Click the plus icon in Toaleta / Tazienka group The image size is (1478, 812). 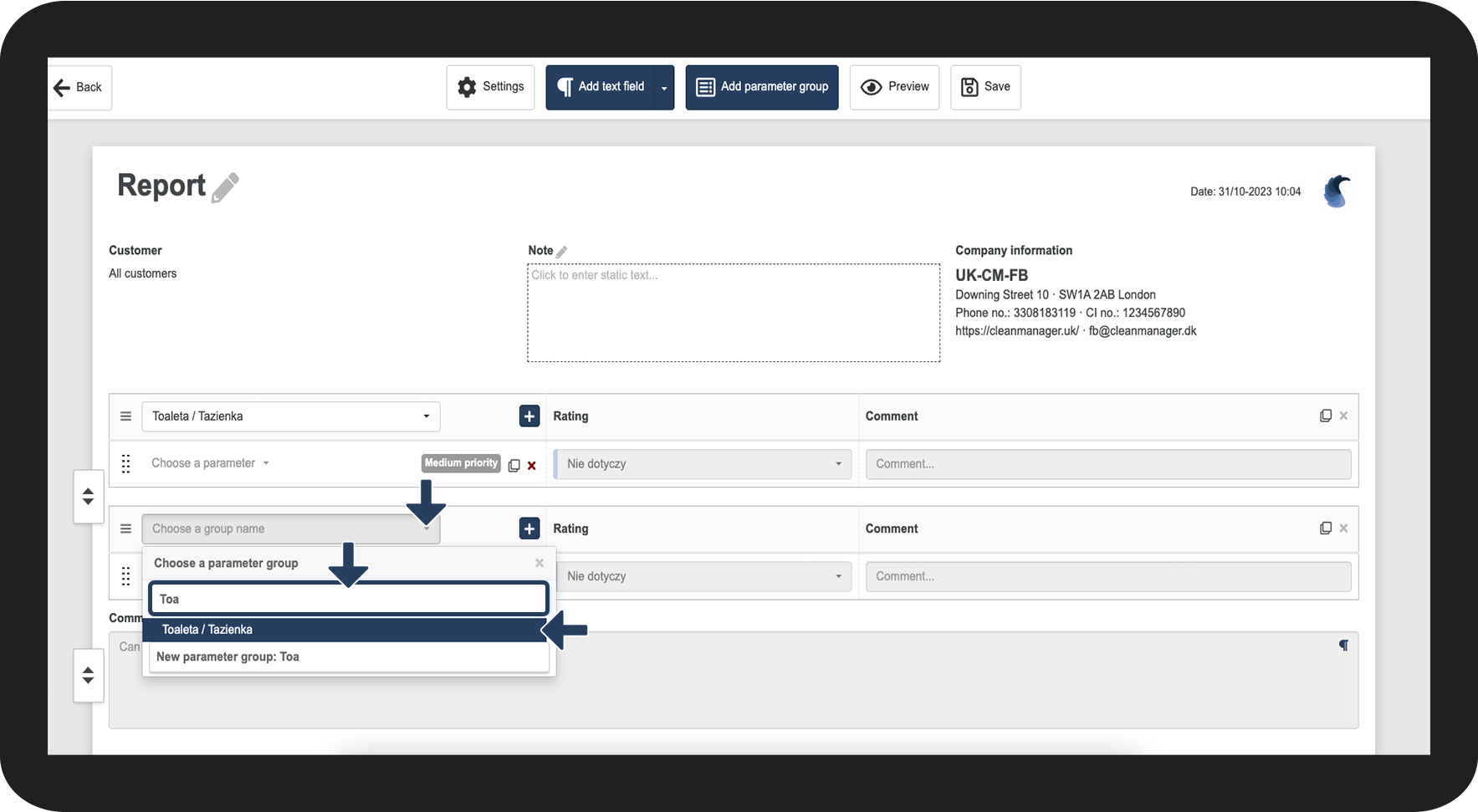tap(529, 416)
